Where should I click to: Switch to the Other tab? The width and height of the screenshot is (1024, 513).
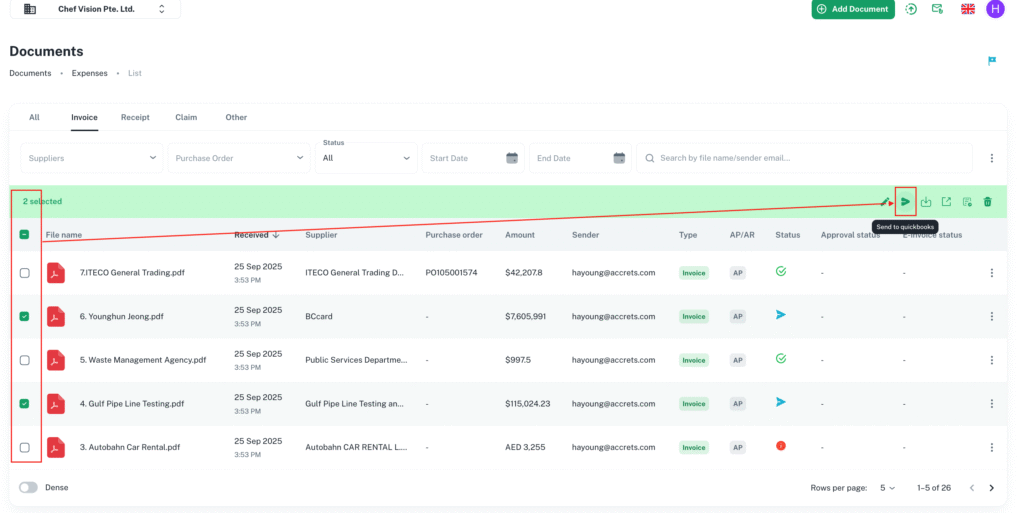click(236, 117)
